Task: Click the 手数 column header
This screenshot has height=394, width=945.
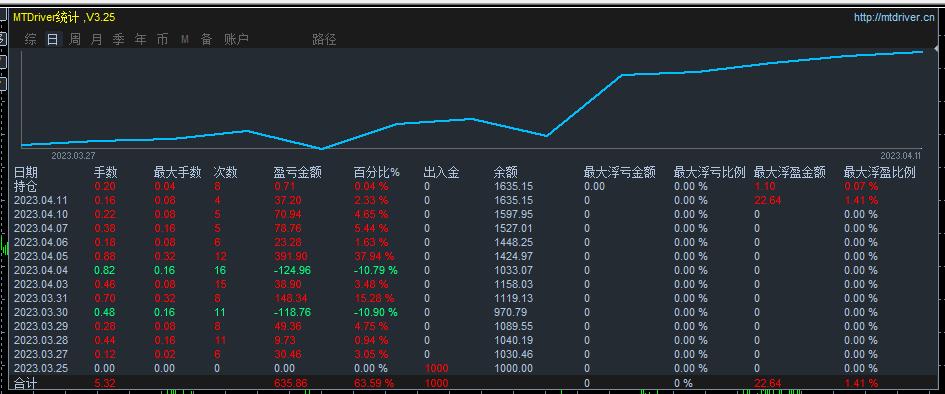Action: coord(106,173)
